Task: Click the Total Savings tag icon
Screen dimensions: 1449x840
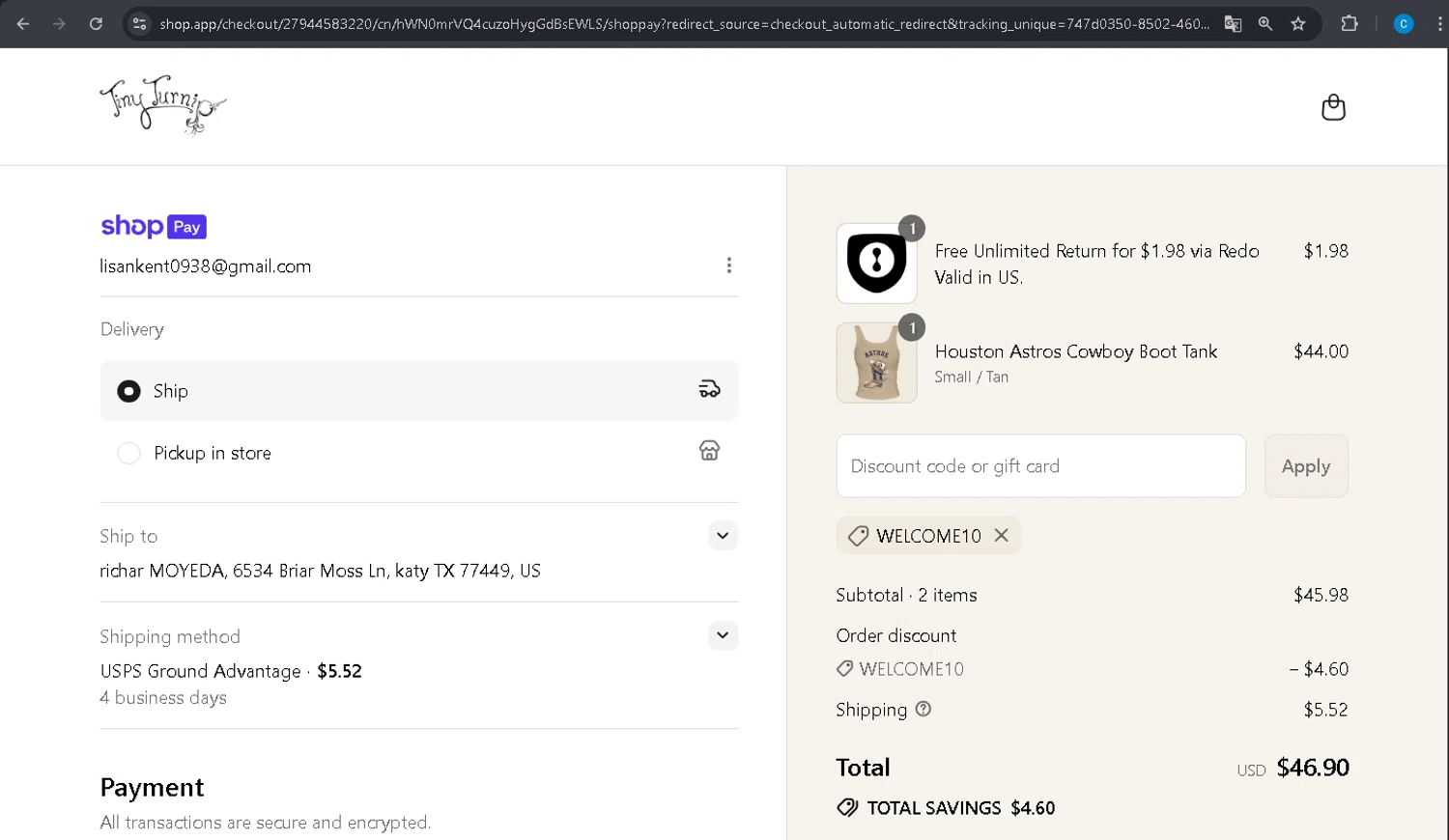Action: coord(847,808)
